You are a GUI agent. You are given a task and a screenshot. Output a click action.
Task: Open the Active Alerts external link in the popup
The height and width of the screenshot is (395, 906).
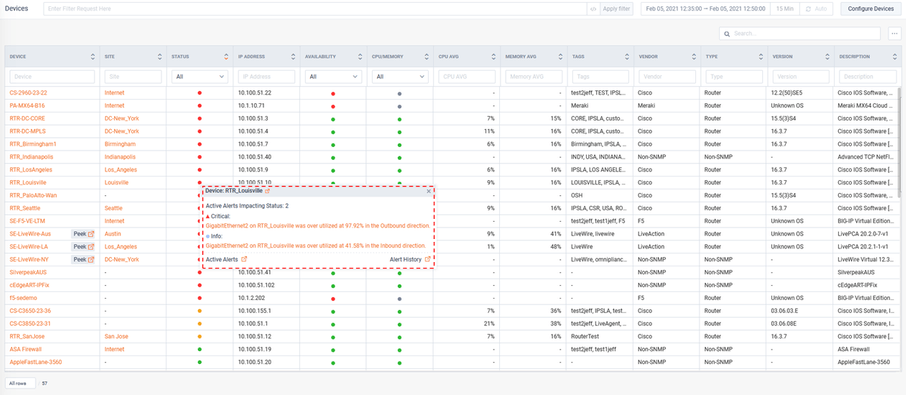pos(244,259)
